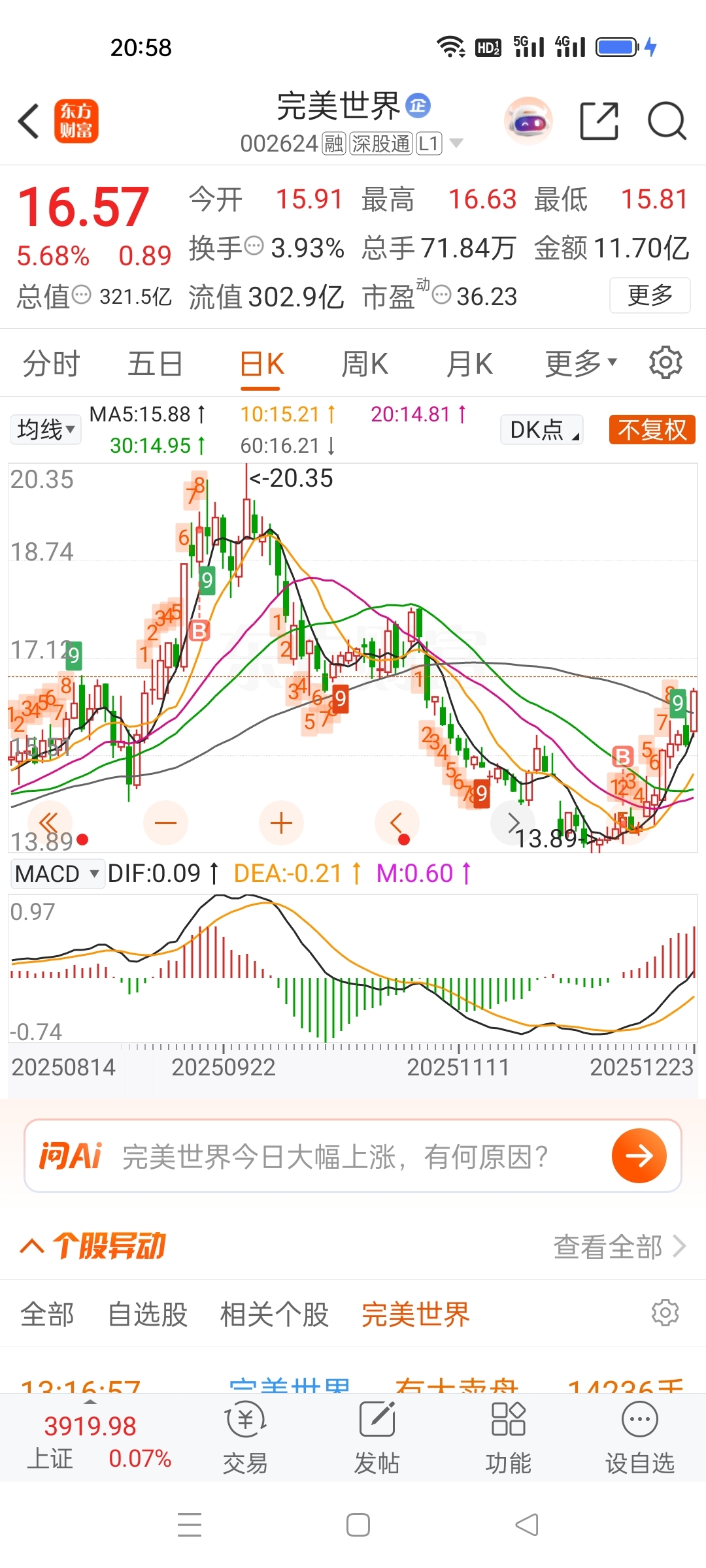Open the 更多 quote details button

point(650,295)
